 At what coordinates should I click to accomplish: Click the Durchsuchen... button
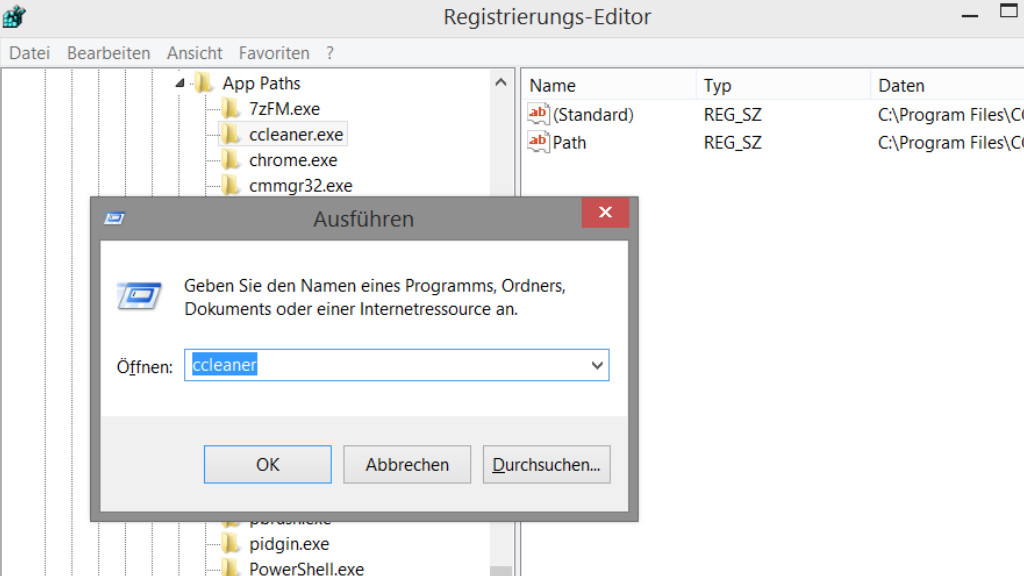point(547,465)
